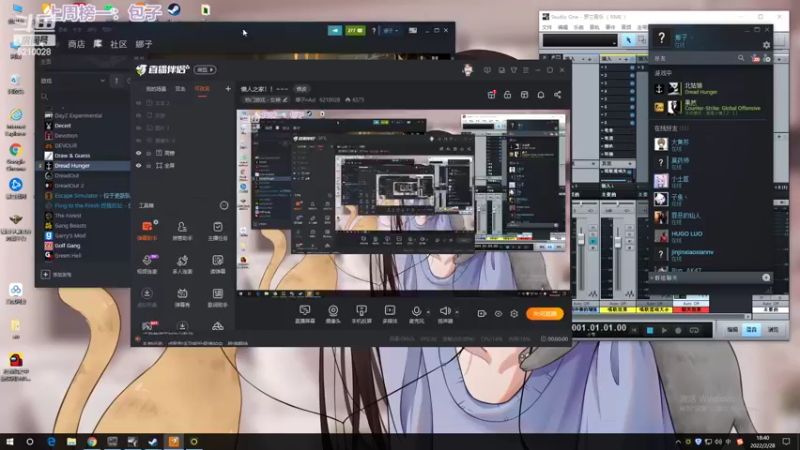Open the 房管助手 tool icon
This screenshot has height=450, width=800.
click(182, 230)
